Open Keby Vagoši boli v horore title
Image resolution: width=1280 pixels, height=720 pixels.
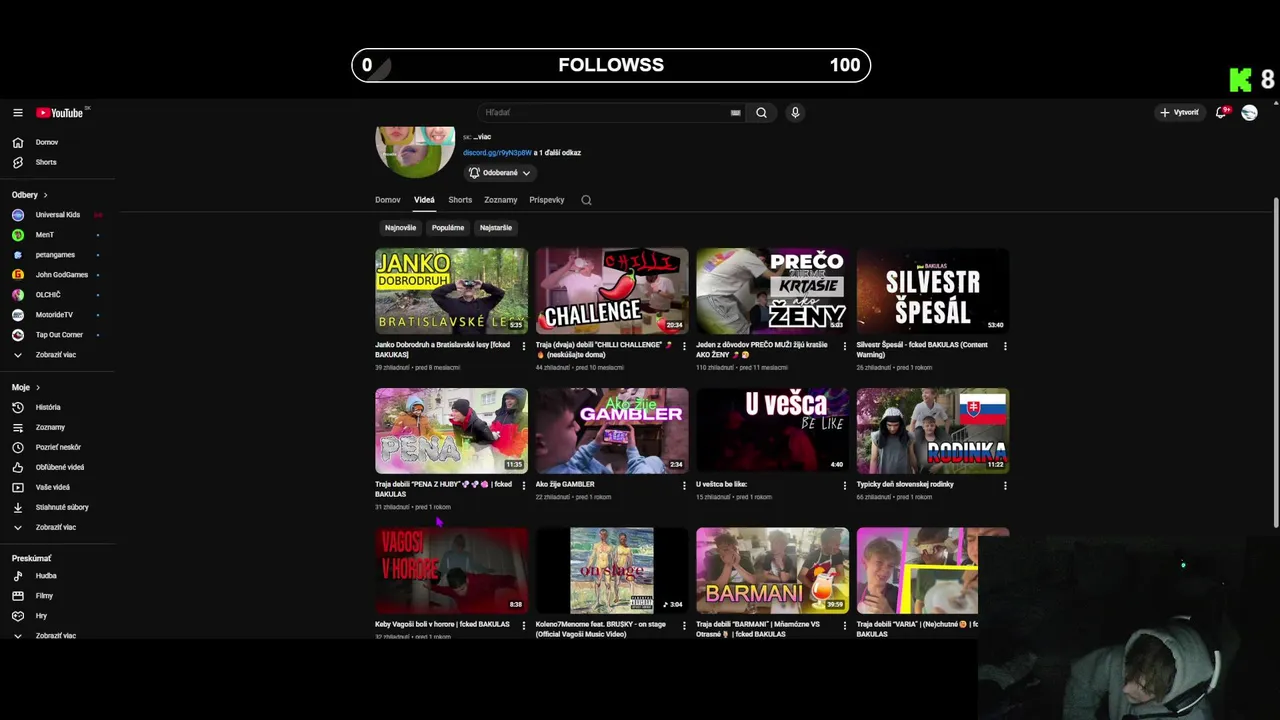pos(442,624)
